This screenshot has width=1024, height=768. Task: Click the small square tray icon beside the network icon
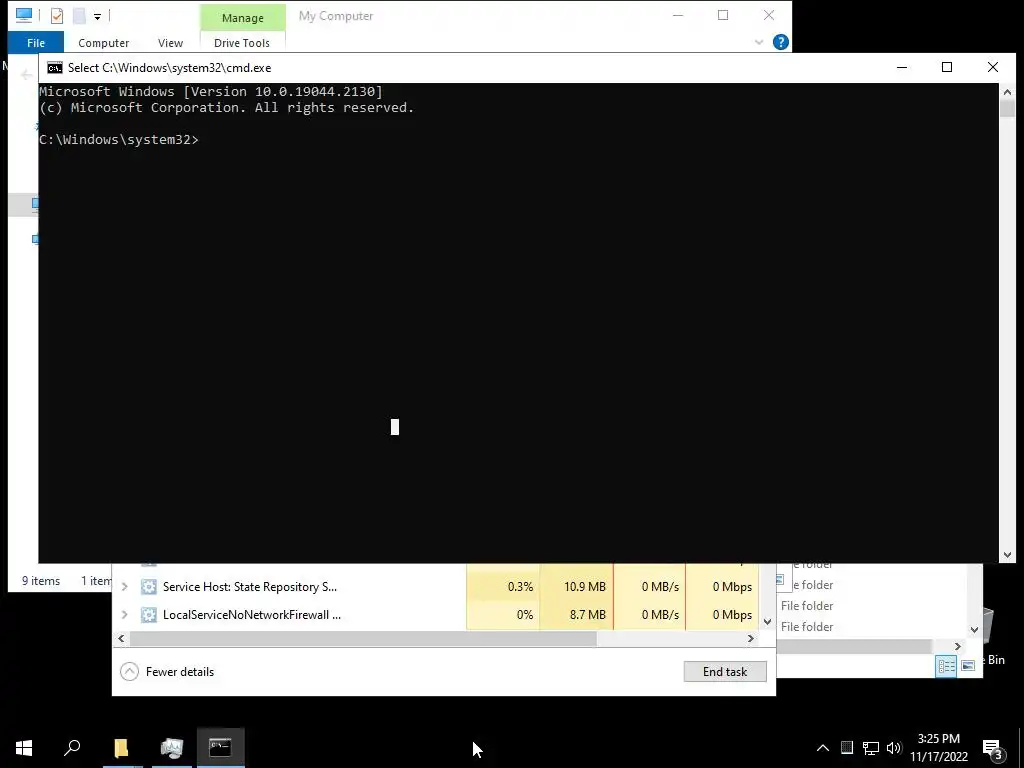(847, 747)
